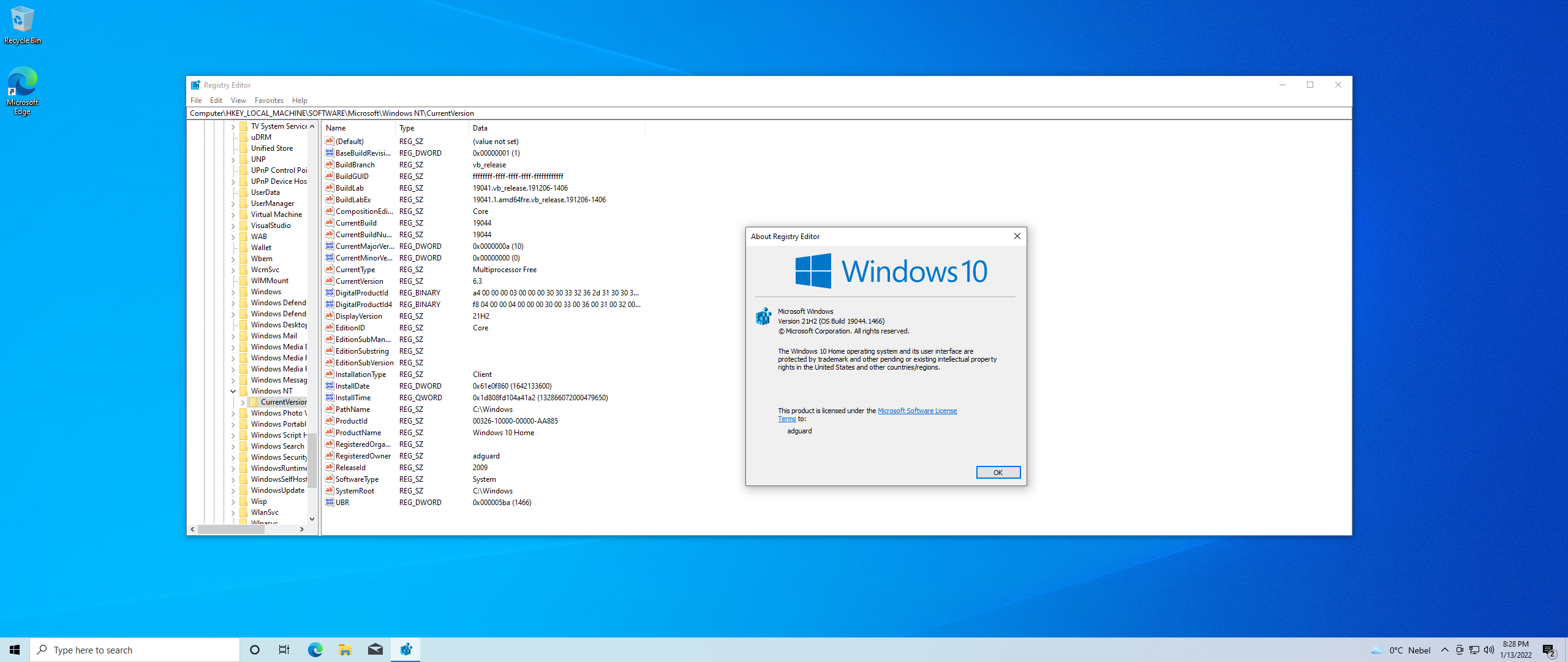Viewport: 1568px width, 662px height.
Task: Expand the Virtual Machine tree node
Action: 233,215
